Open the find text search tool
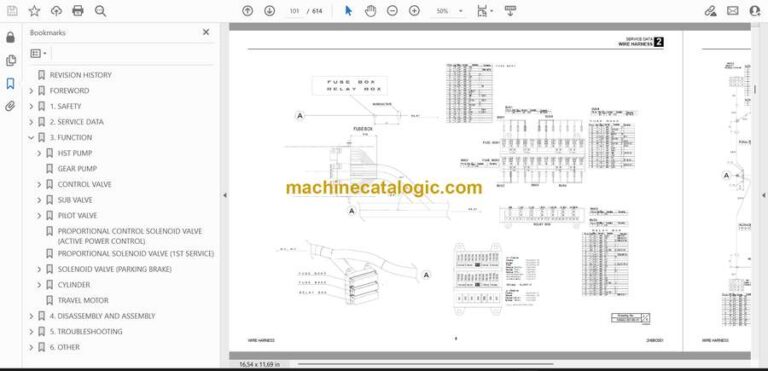The width and height of the screenshot is (768, 371). (100, 11)
